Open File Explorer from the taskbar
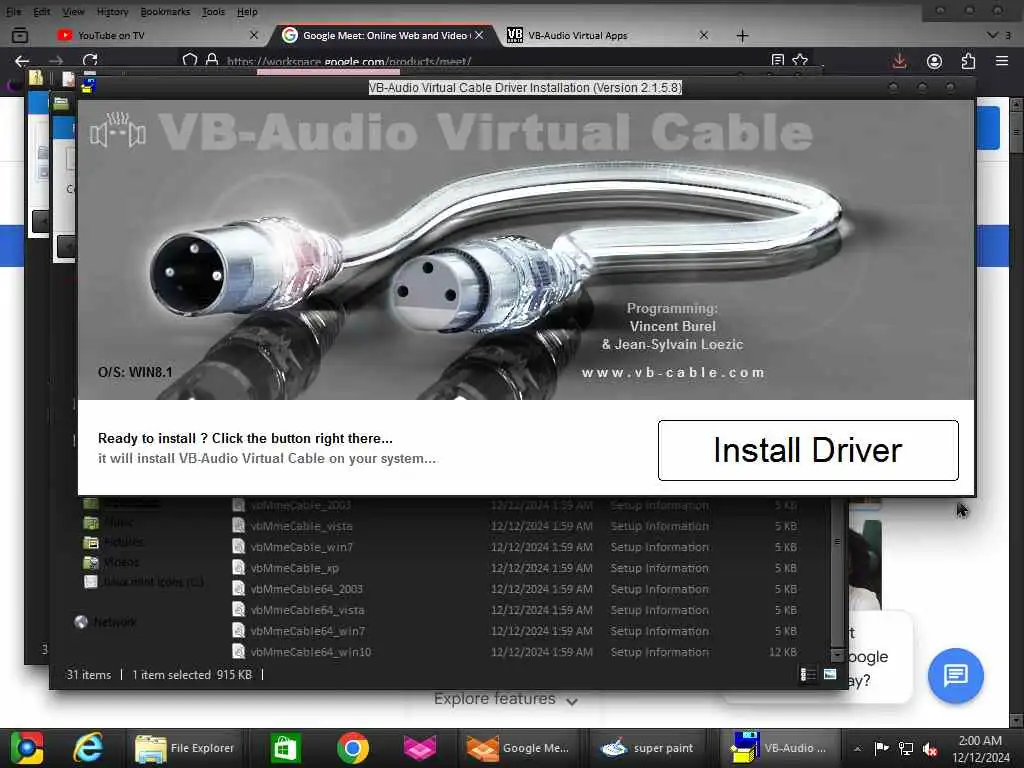The width and height of the screenshot is (1024, 768). point(185,748)
